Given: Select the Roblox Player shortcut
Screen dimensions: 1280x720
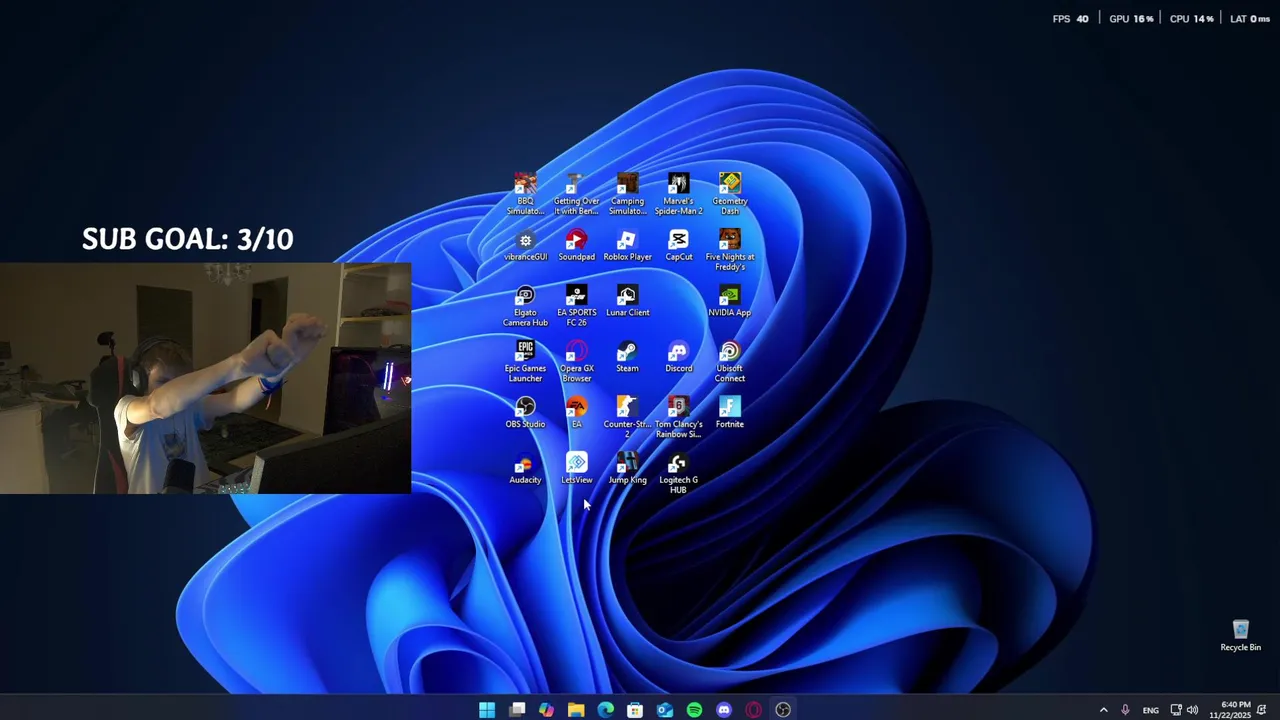Looking at the screenshot, I should (627, 246).
